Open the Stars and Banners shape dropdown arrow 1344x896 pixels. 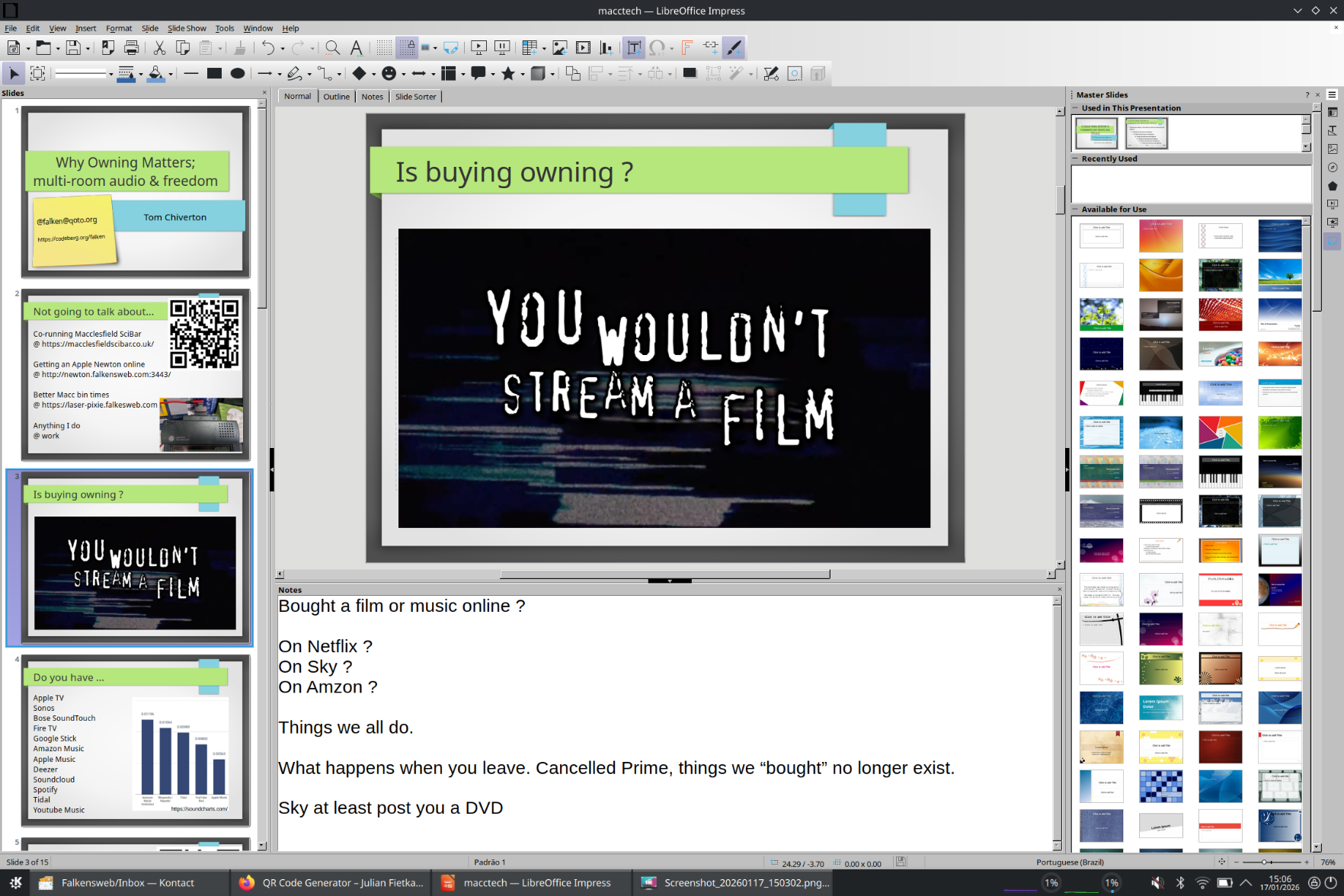[522, 75]
